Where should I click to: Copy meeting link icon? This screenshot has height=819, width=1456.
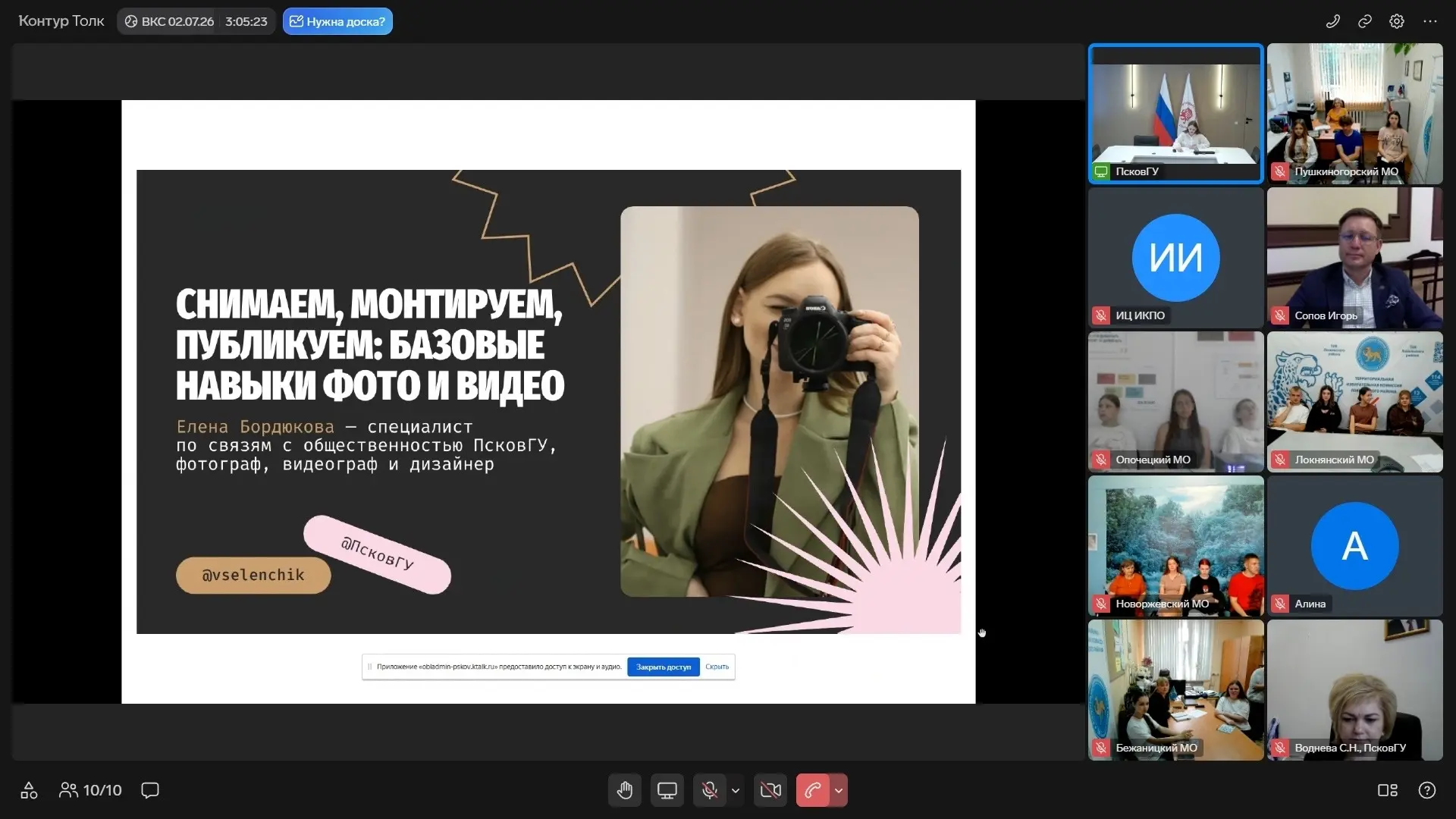[1365, 21]
